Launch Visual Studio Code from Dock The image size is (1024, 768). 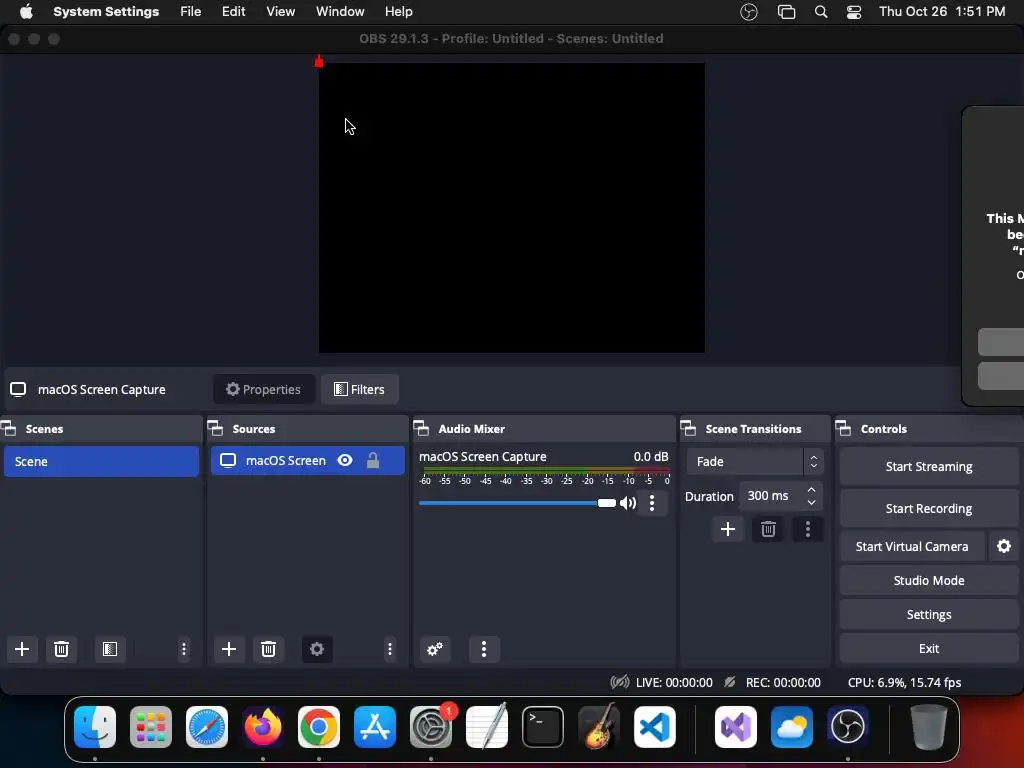654,727
